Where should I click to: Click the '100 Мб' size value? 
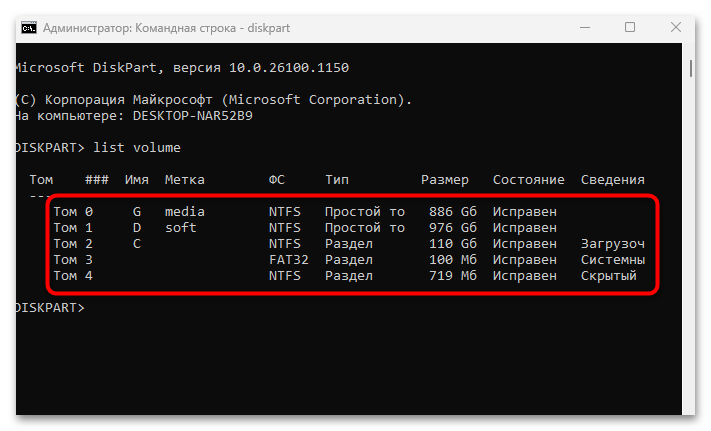coord(453,260)
